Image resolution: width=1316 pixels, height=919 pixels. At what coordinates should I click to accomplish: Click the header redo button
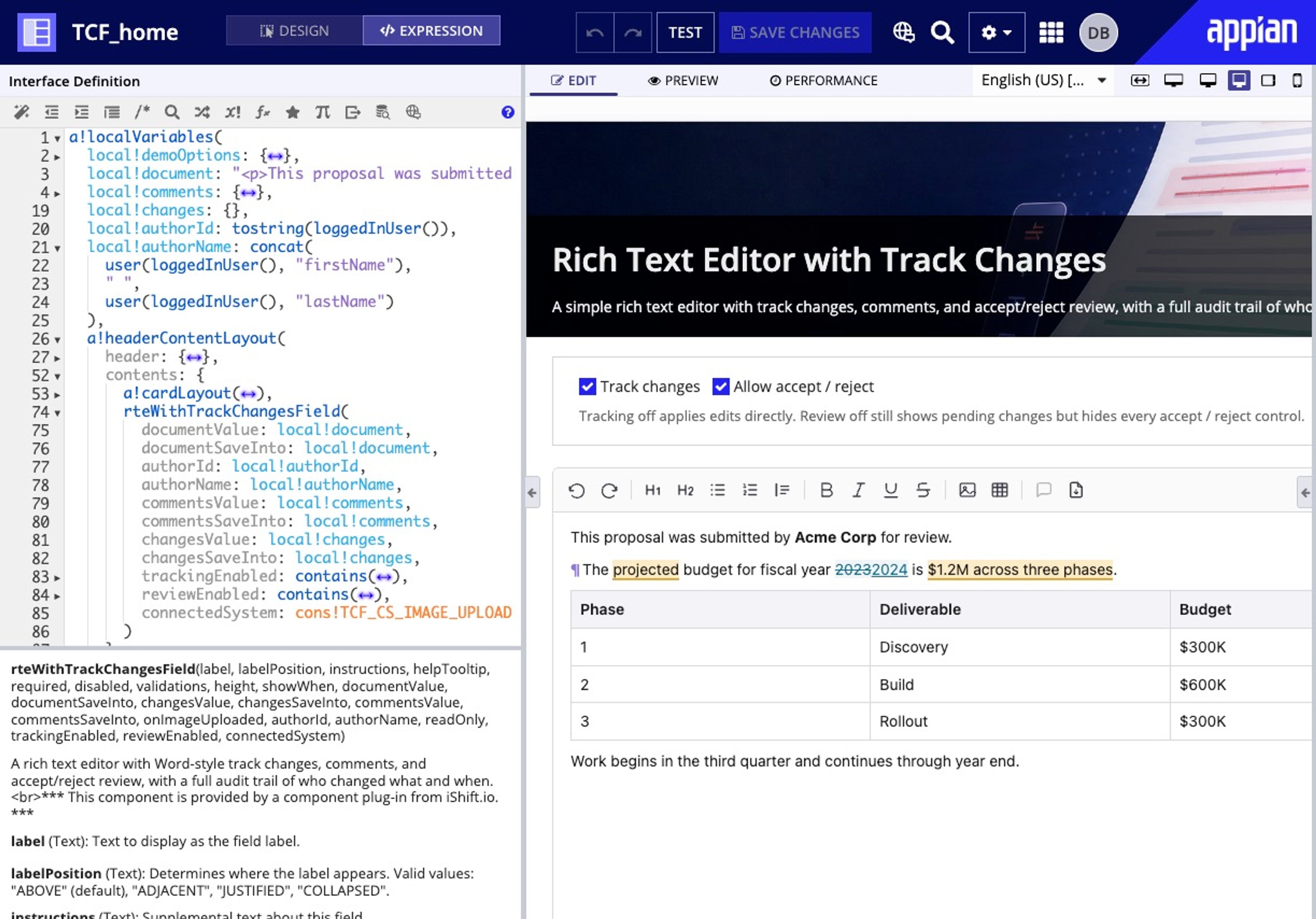click(x=633, y=32)
